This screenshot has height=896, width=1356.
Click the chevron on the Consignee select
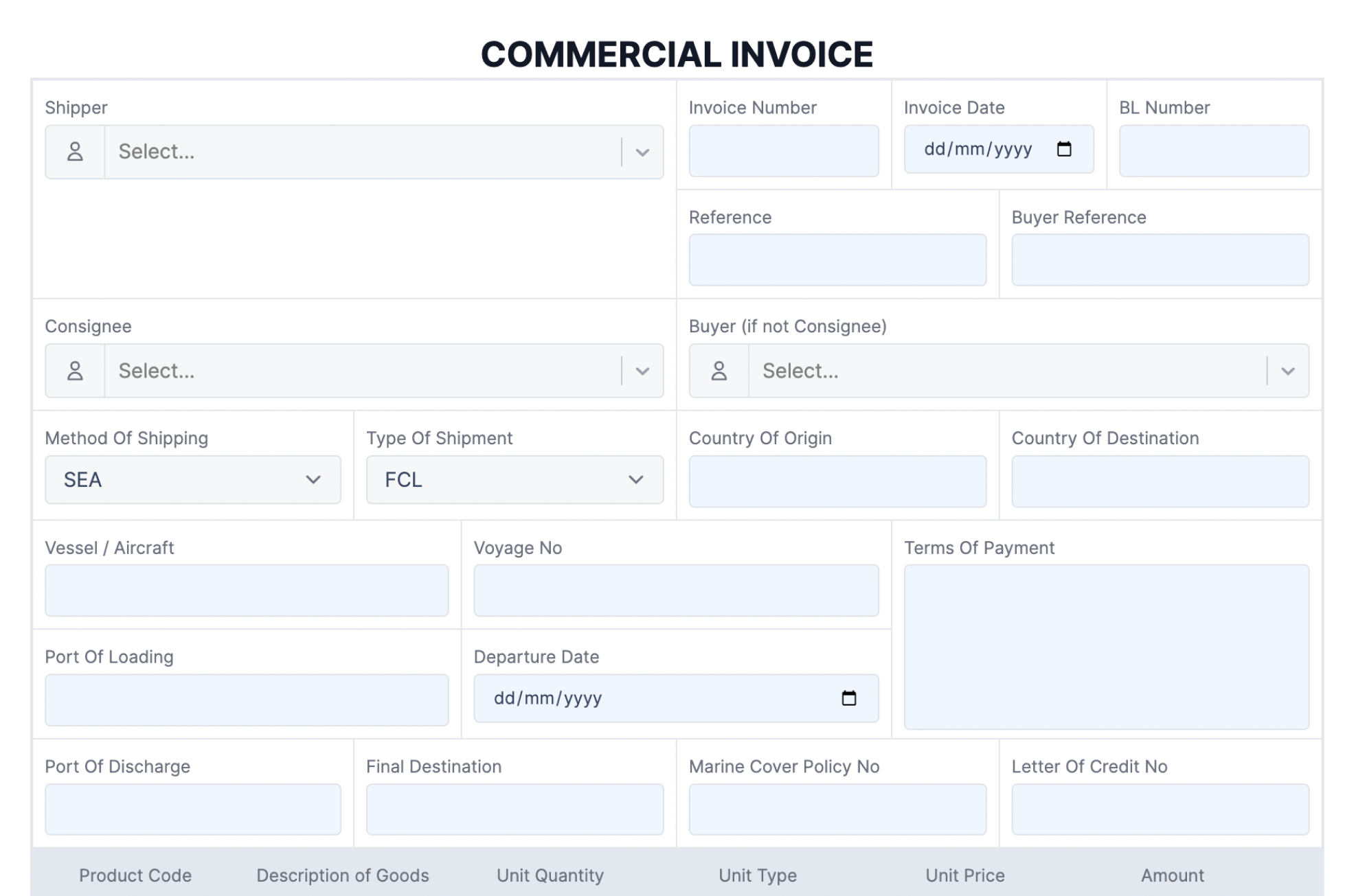(642, 370)
